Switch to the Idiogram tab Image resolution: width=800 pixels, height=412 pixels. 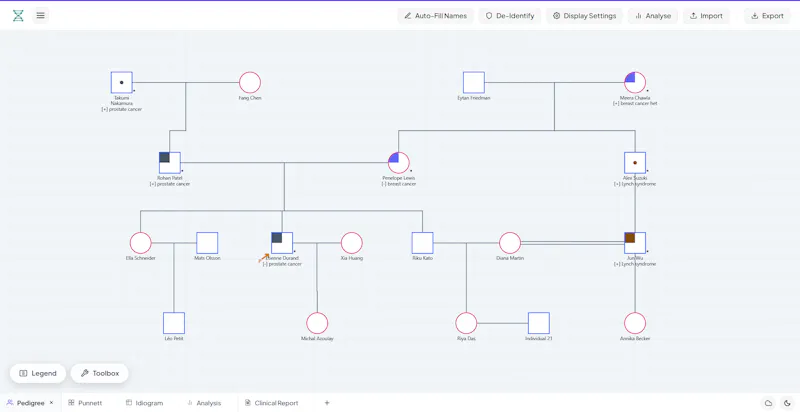(145, 403)
